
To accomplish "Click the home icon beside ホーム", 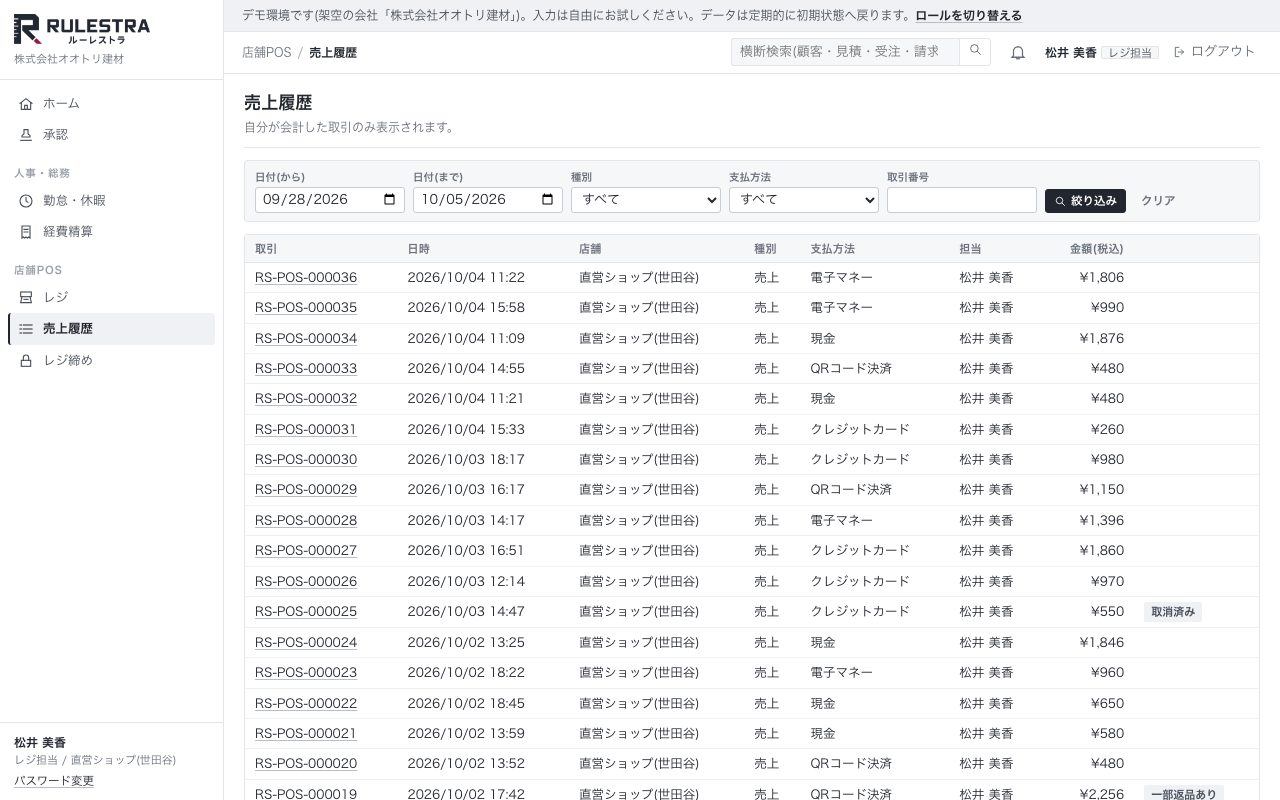I will (26, 104).
